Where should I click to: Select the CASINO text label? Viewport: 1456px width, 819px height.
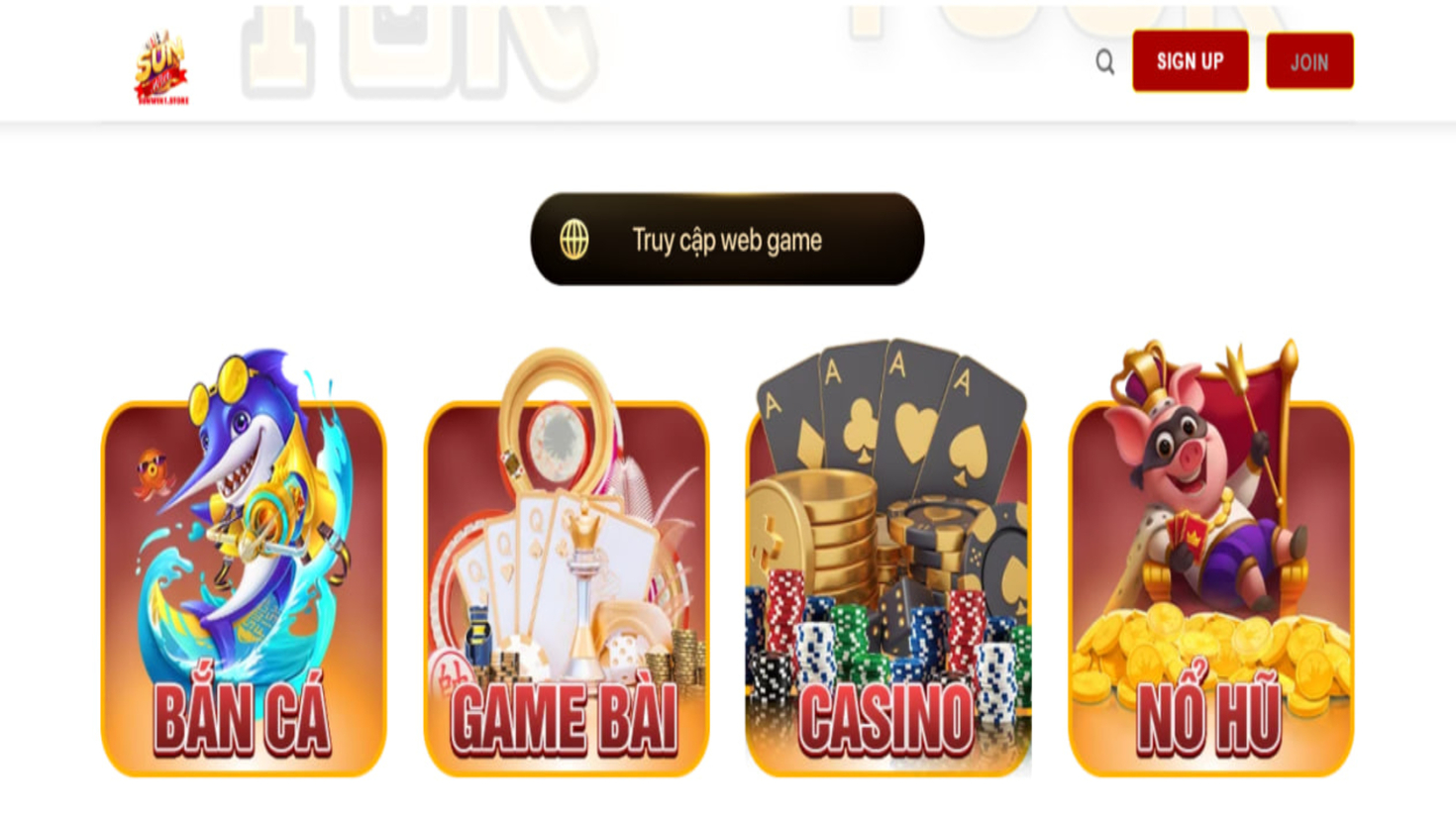pyautogui.click(x=886, y=719)
